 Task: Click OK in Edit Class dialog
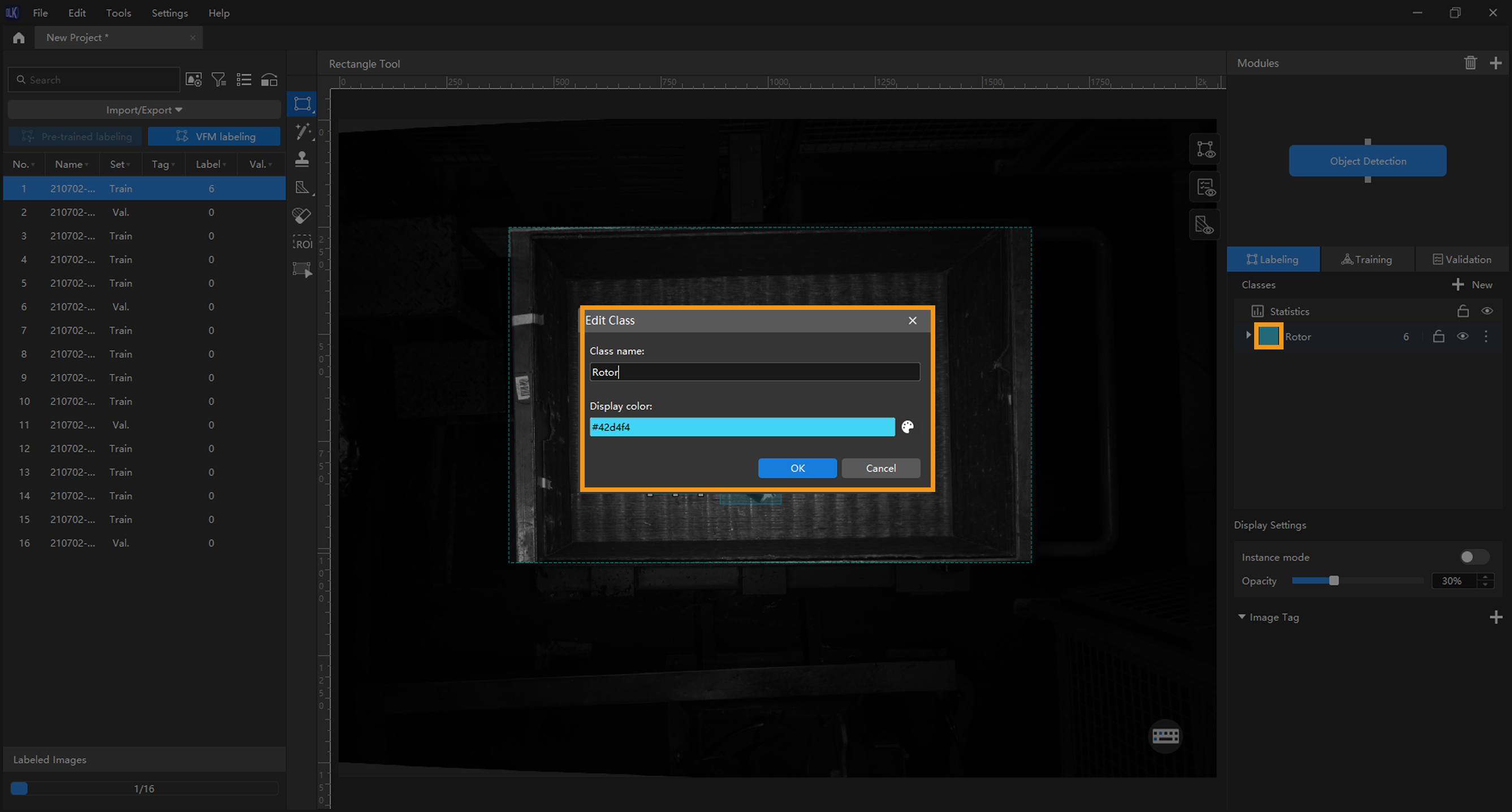[x=797, y=468]
